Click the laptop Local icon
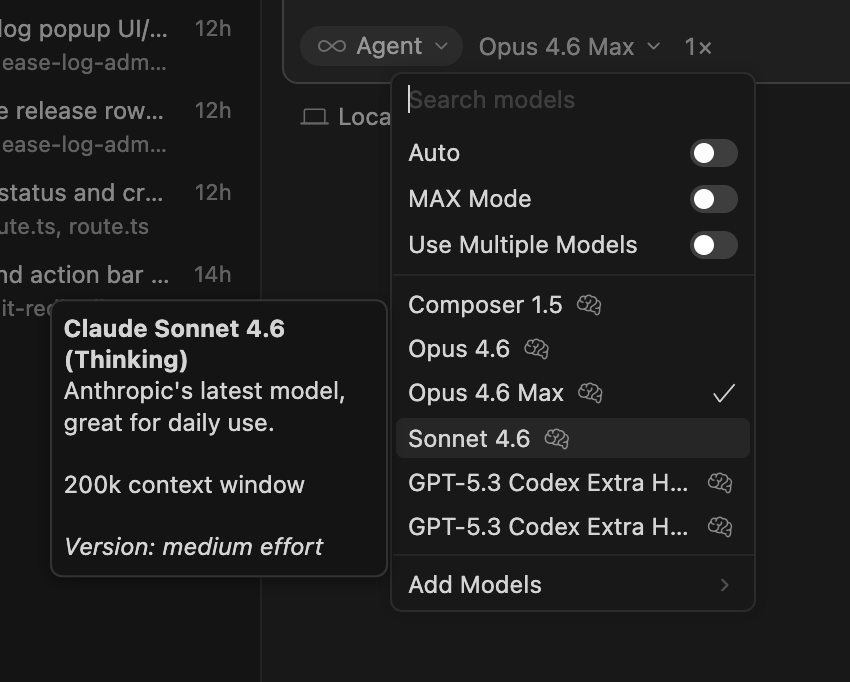 tap(315, 118)
